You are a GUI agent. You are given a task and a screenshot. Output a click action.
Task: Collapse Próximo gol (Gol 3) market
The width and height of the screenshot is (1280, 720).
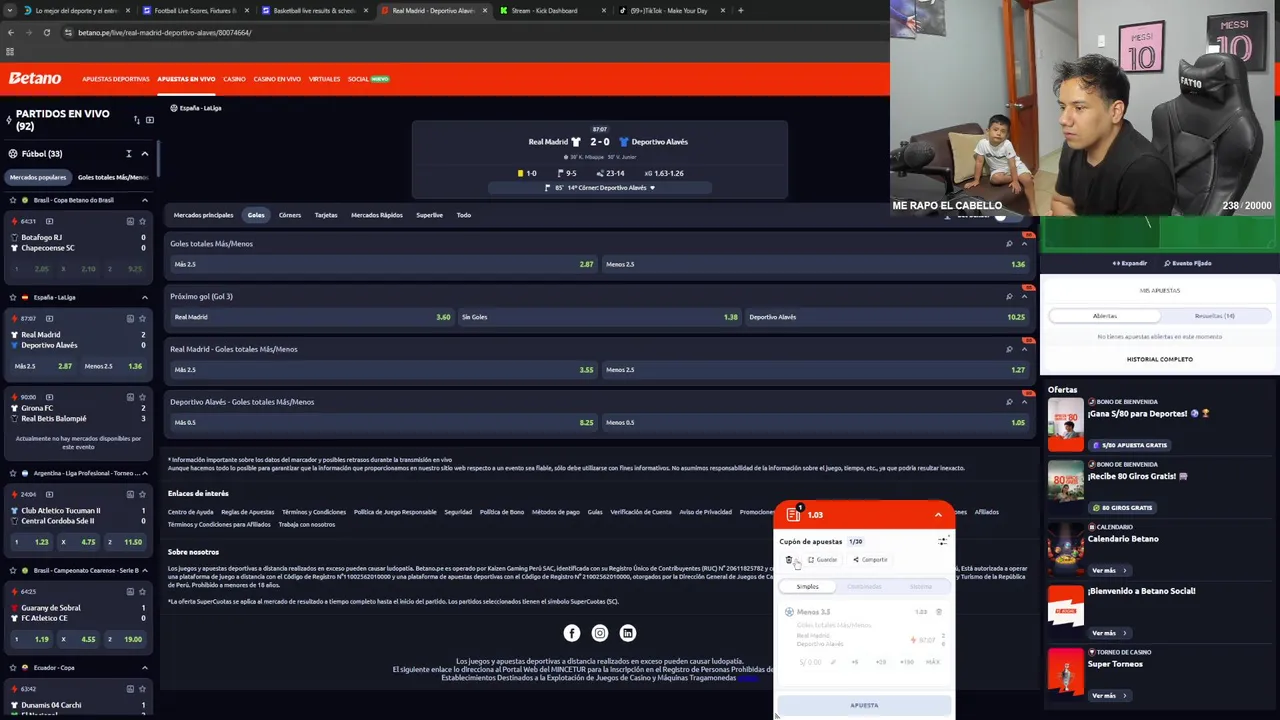coord(1024,296)
